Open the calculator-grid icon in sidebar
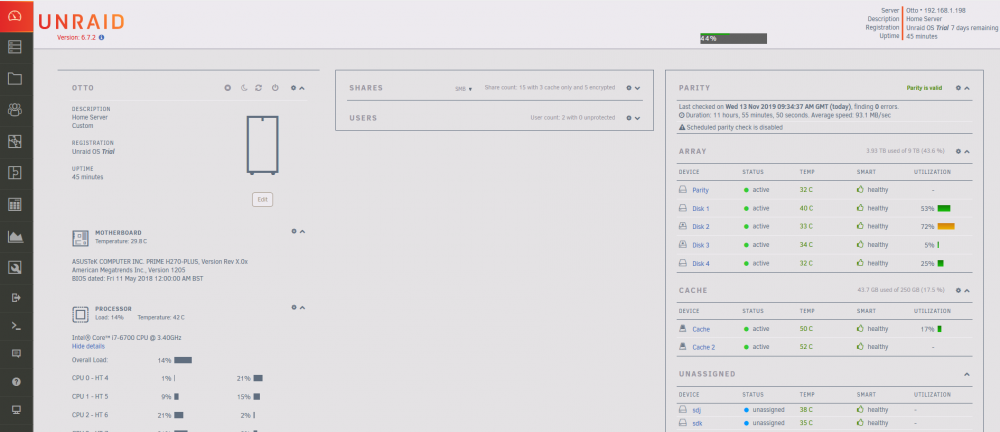The height and width of the screenshot is (432, 1000). 15,204
